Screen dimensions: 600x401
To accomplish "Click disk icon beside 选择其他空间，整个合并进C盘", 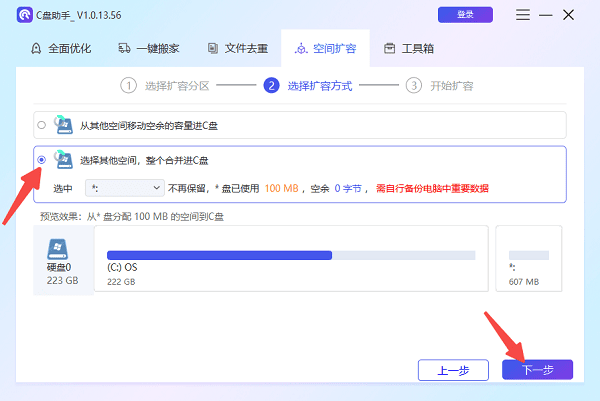I will (x=63, y=159).
